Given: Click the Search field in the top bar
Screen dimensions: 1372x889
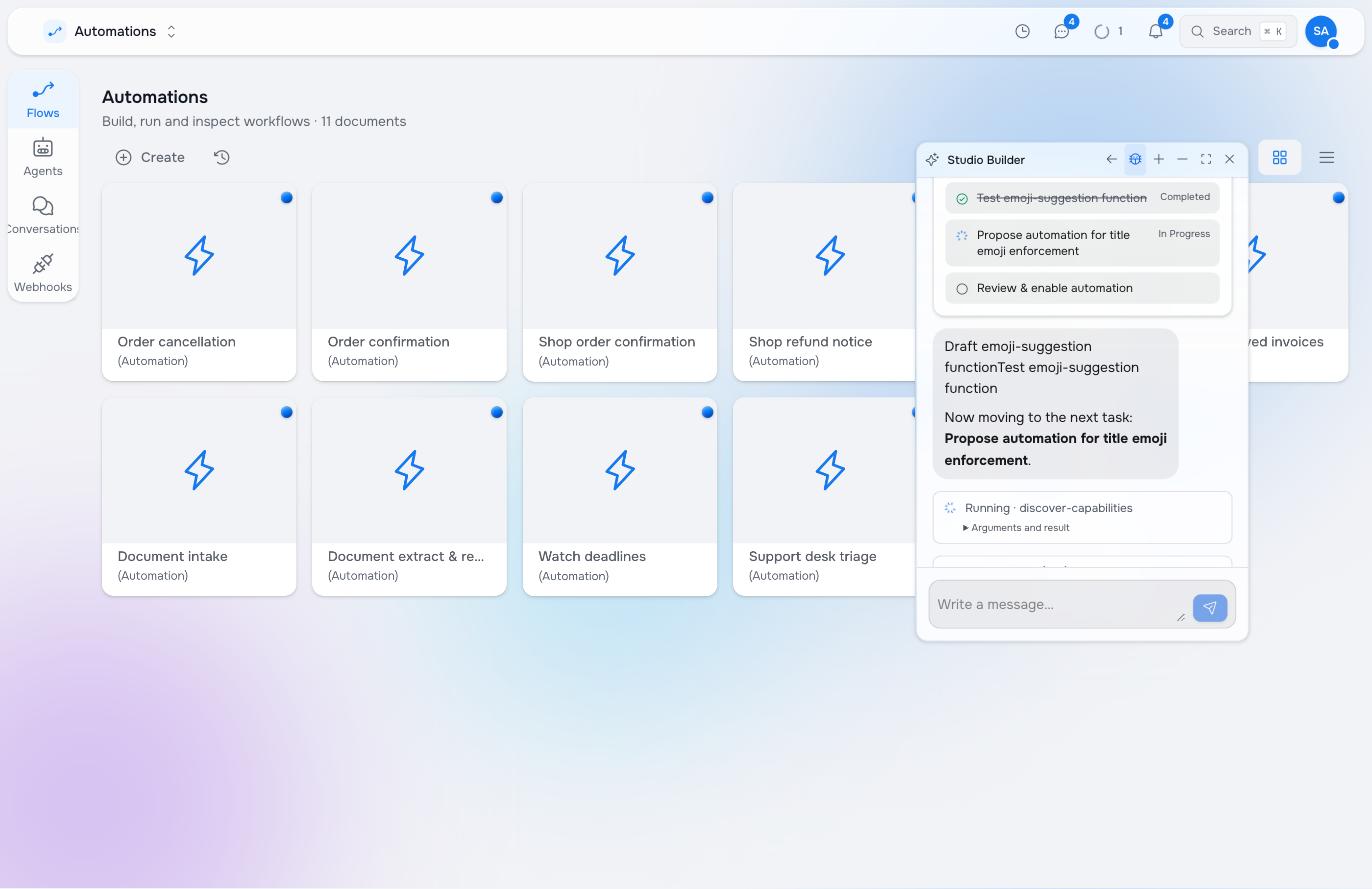Looking at the screenshot, I should click(x=1238, y=31).
